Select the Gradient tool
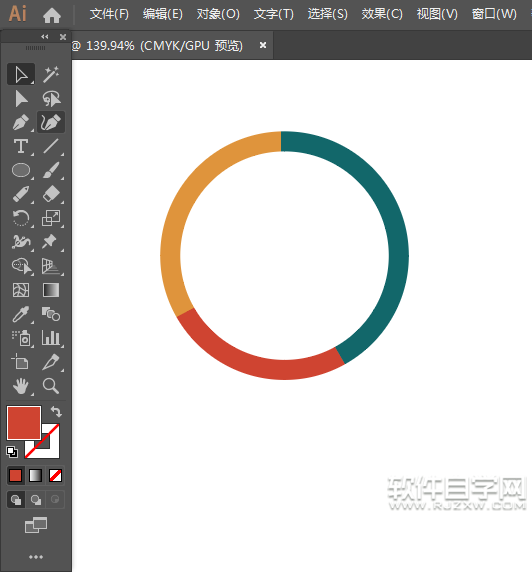532x572 pixels. pyautogui.click(x=51, y=290)
